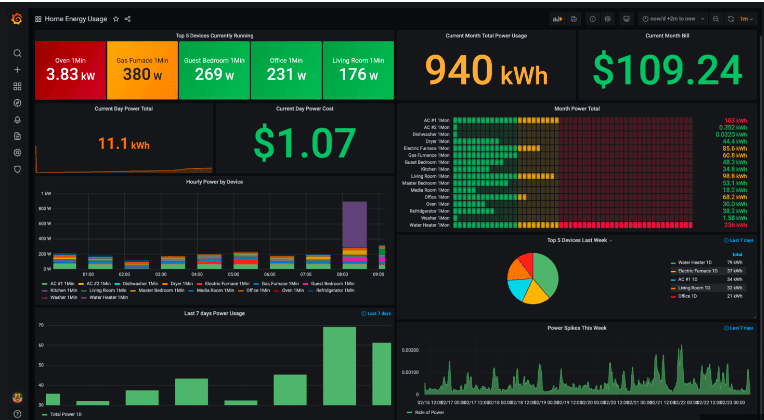The height and width of the screenshot is (420, 764).
Task: Click the zoom out time range icon
Action: coord(716,19)
